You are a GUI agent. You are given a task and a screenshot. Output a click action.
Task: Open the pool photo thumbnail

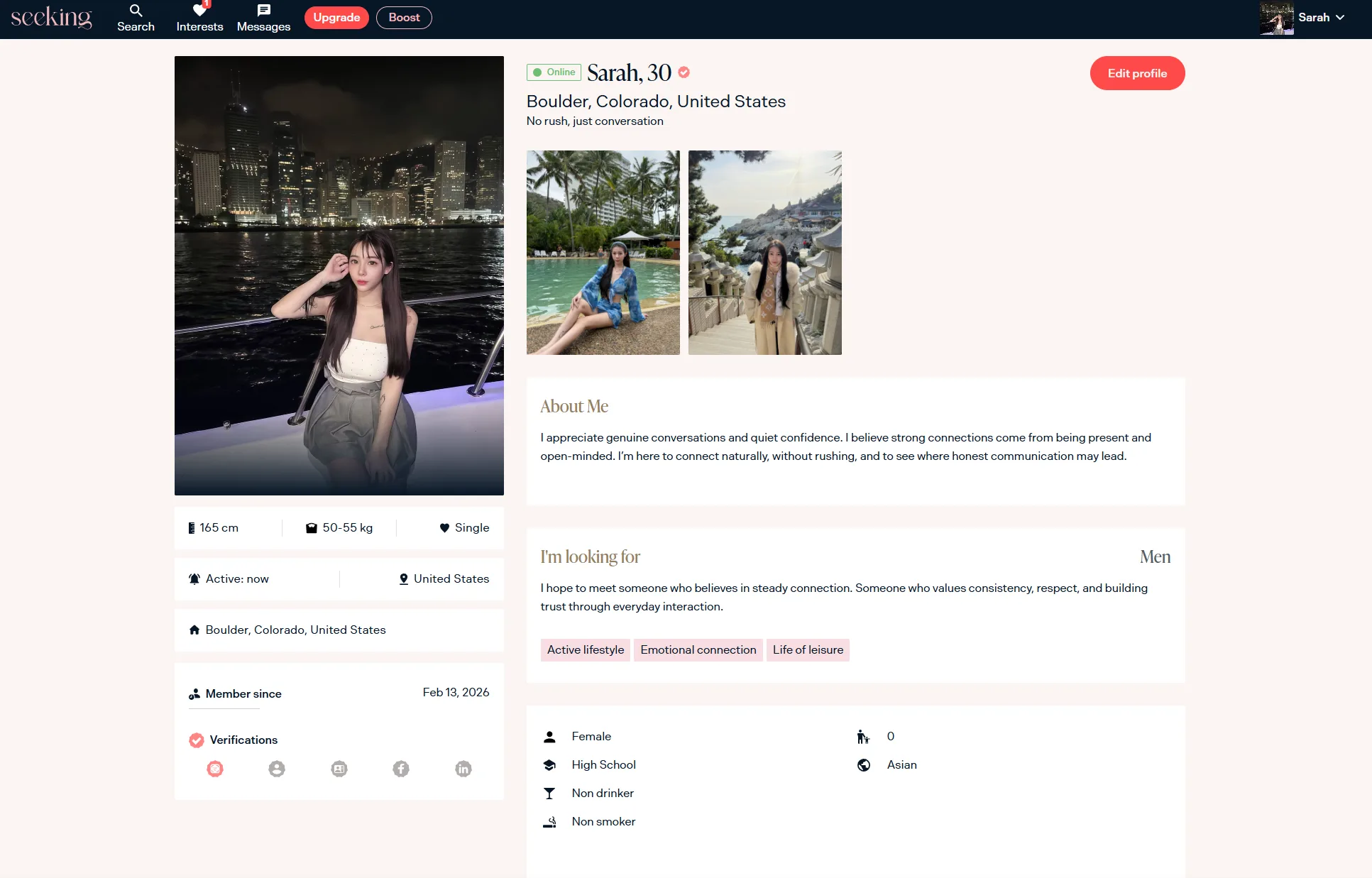tap(603, 253)
